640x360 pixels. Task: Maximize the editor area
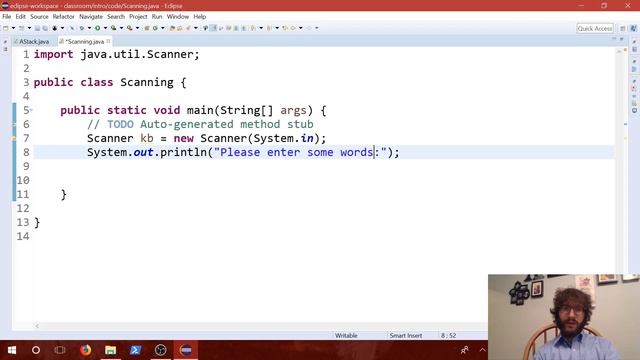click(622, 39)
